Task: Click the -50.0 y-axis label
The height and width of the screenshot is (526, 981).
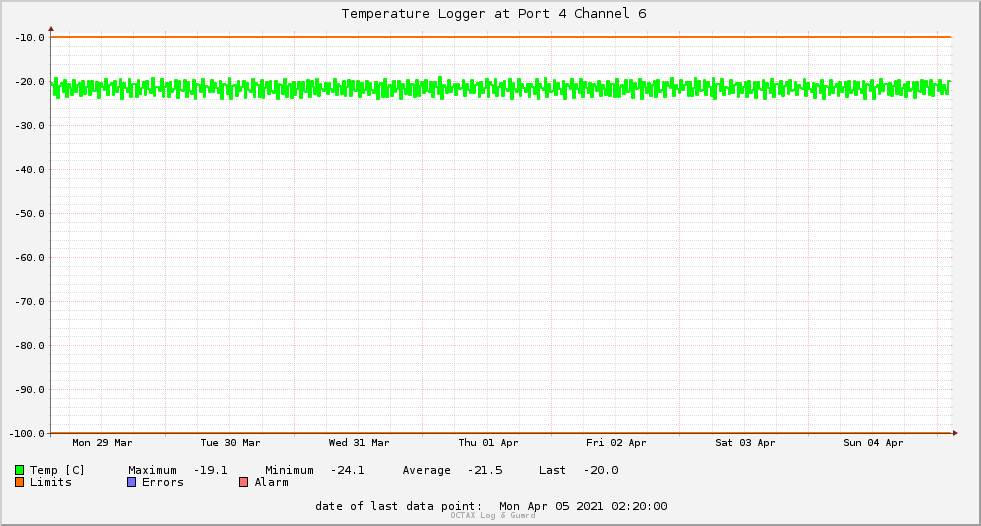Action: [29, 213]
